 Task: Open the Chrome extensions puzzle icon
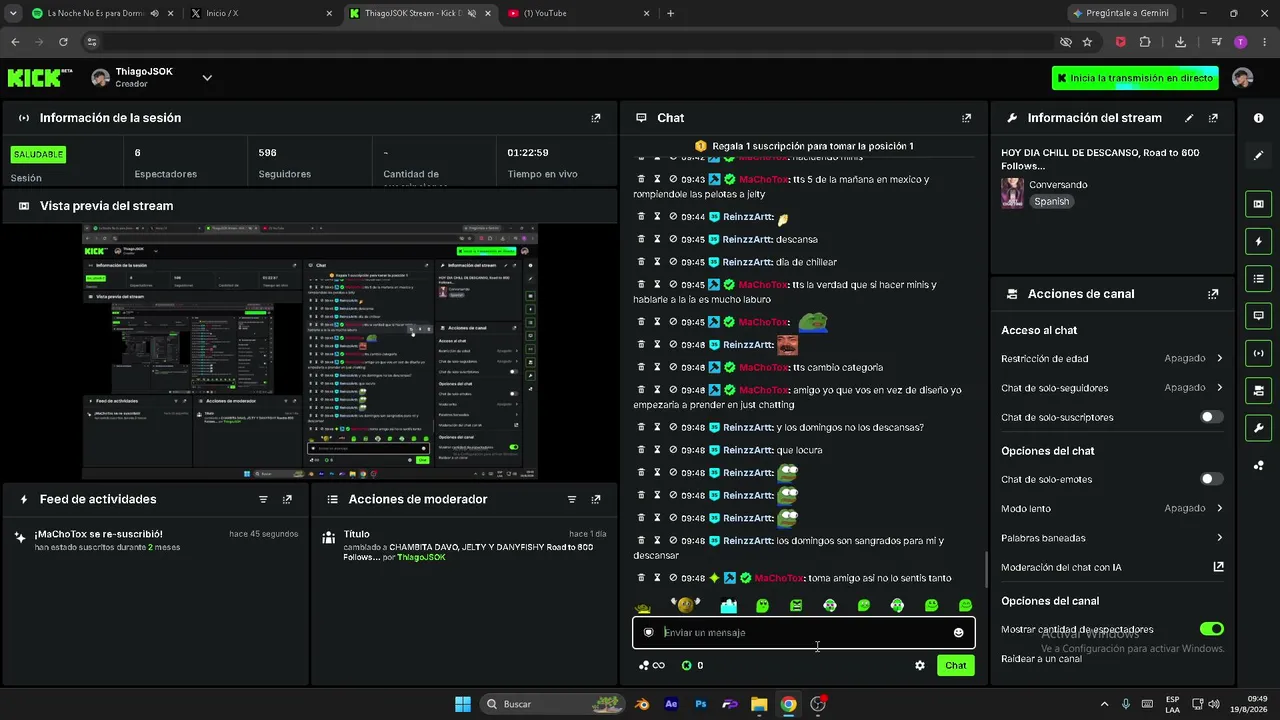coord(1145,42)
